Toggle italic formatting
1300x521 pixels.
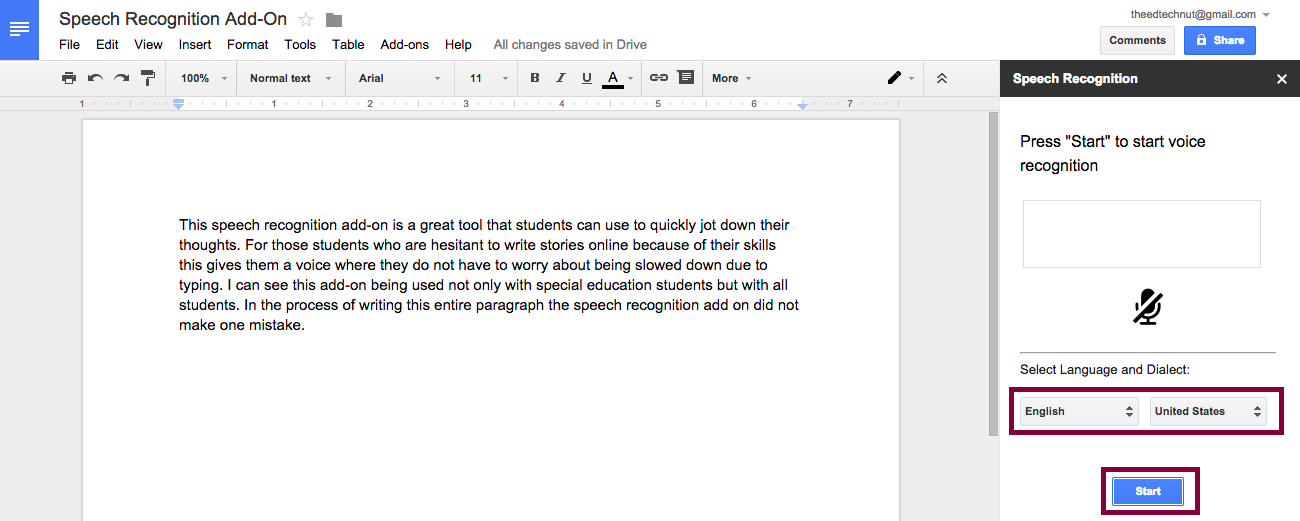pos(560,78)
